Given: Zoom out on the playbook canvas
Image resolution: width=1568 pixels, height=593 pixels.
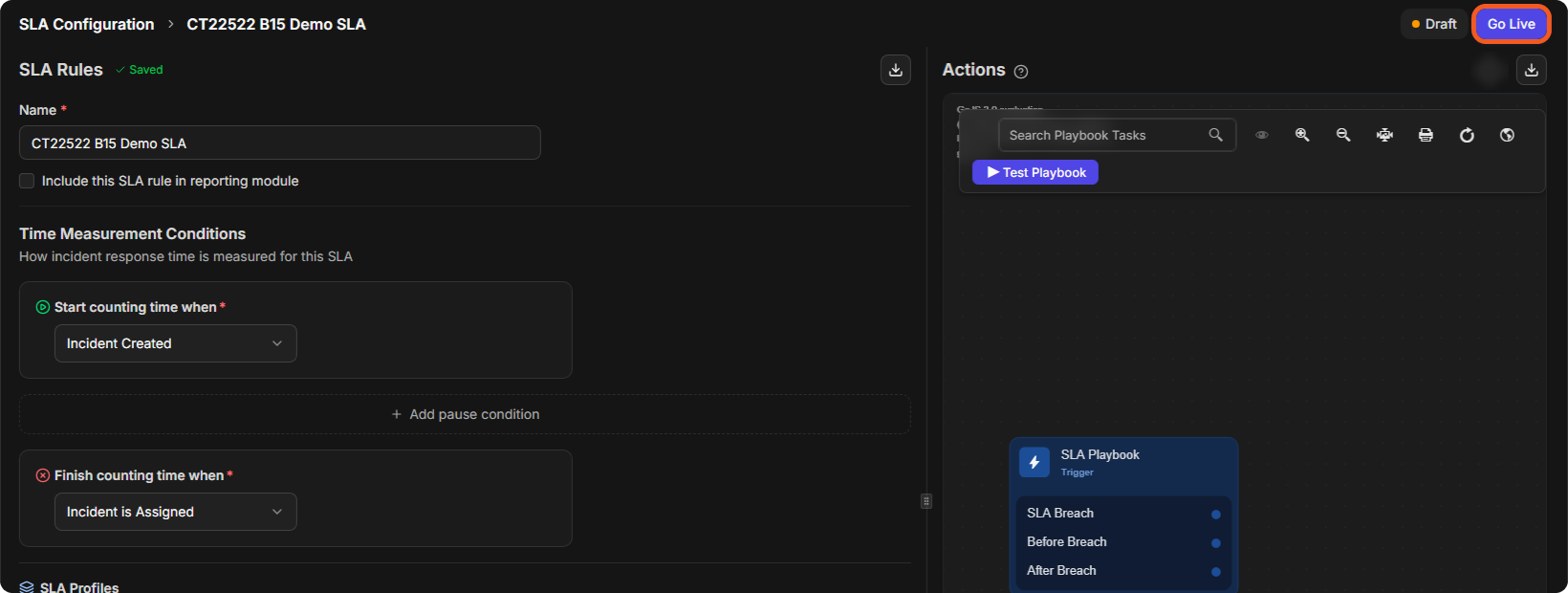Looking at the screenshot, I should point(1343,135).
